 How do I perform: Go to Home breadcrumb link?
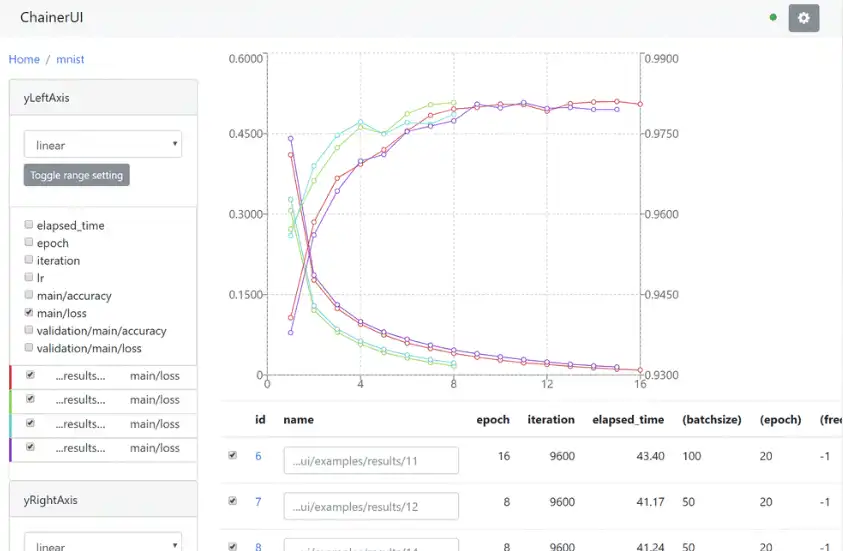click(x=24, y=59)
